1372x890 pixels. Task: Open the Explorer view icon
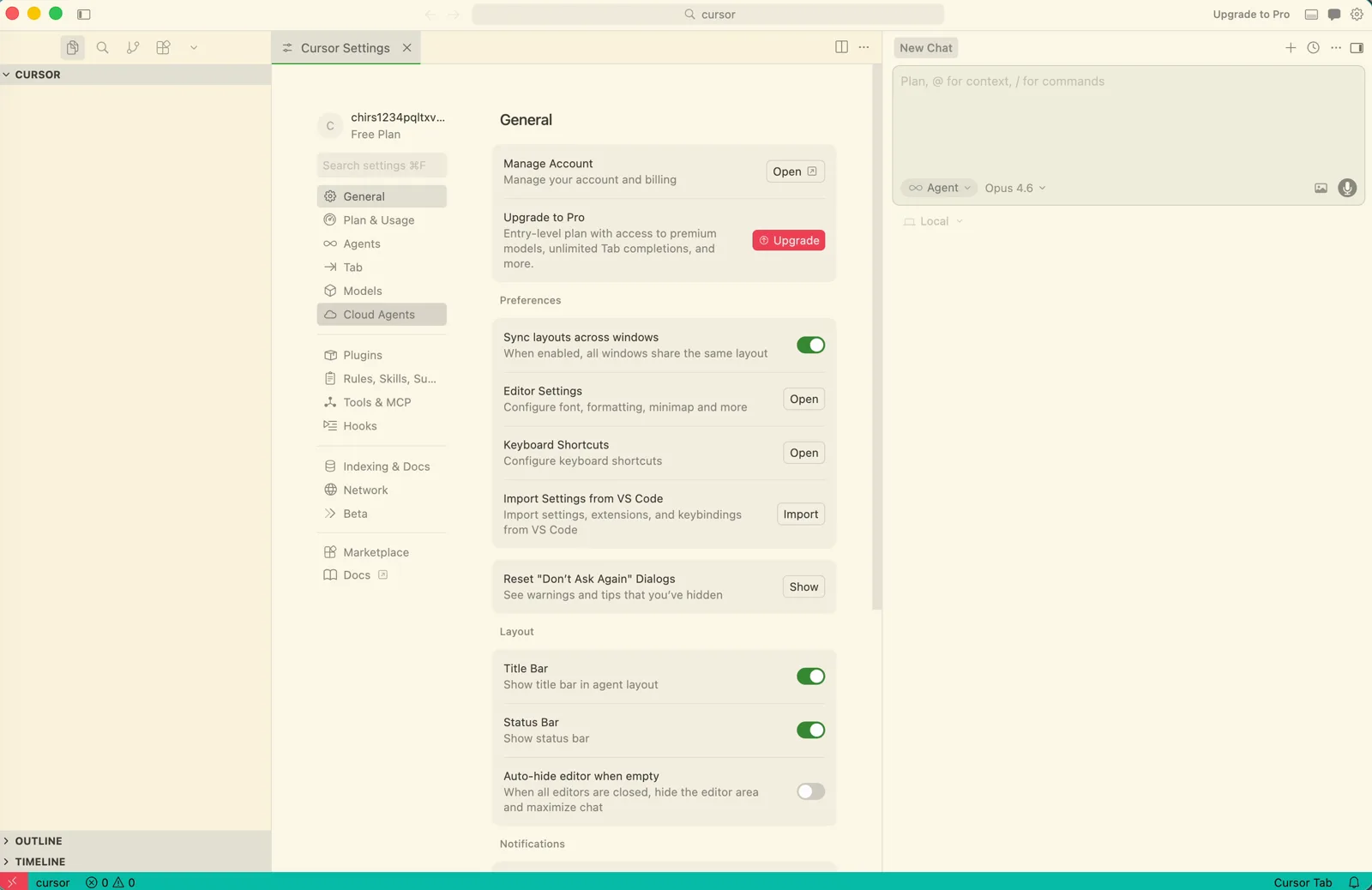pos(72,48)
